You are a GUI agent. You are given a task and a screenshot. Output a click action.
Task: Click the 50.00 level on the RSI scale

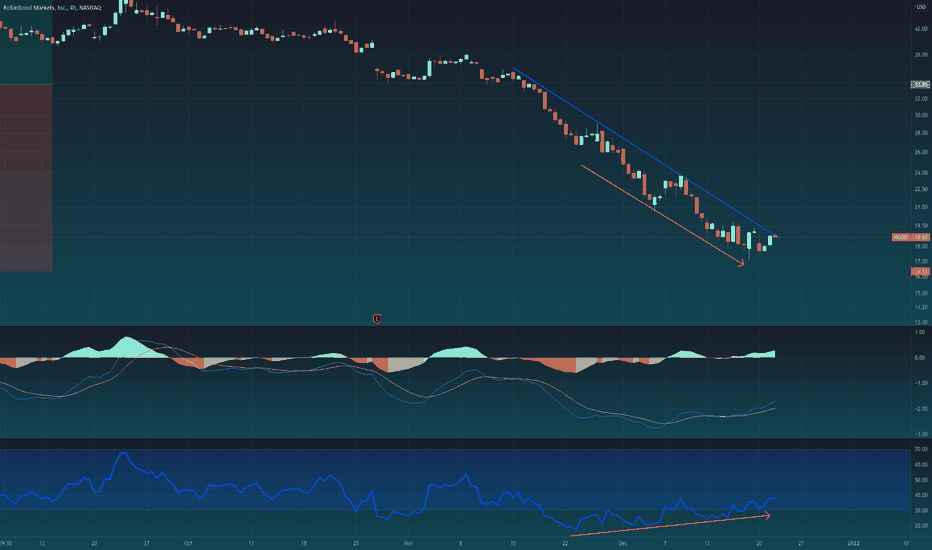(x=921, y=480)
